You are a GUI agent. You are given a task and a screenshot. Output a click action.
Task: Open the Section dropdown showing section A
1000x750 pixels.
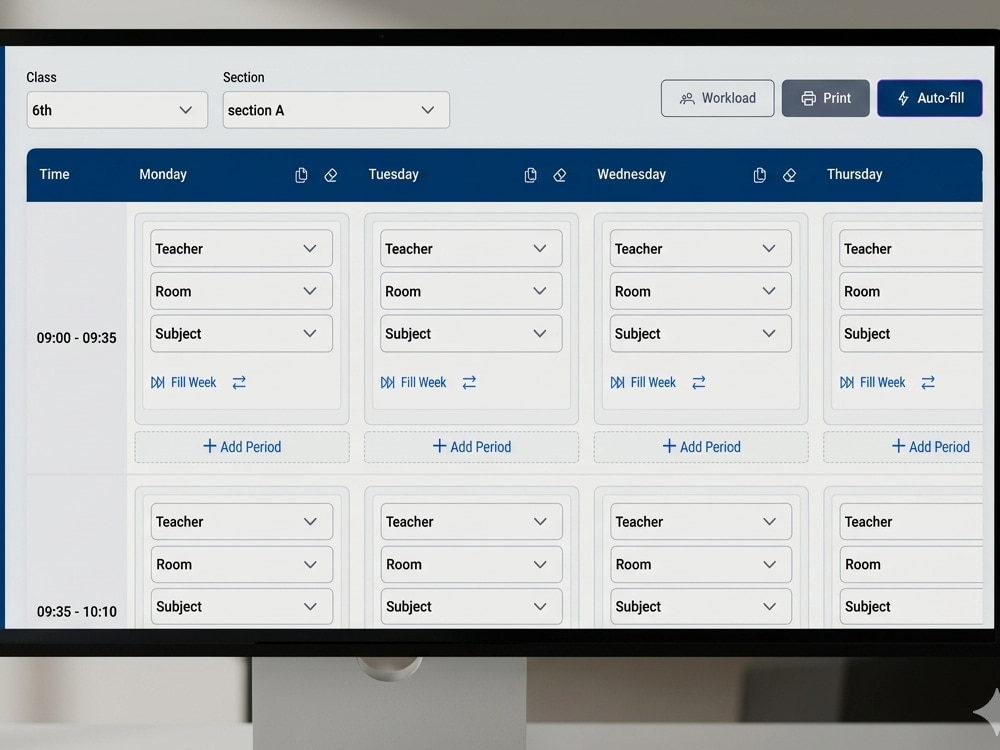pos(336,110)
